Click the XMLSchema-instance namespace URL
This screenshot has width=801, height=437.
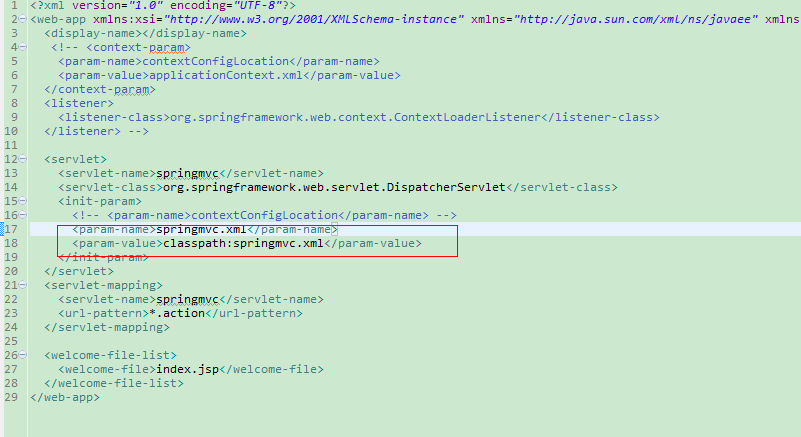click(314, 19)
